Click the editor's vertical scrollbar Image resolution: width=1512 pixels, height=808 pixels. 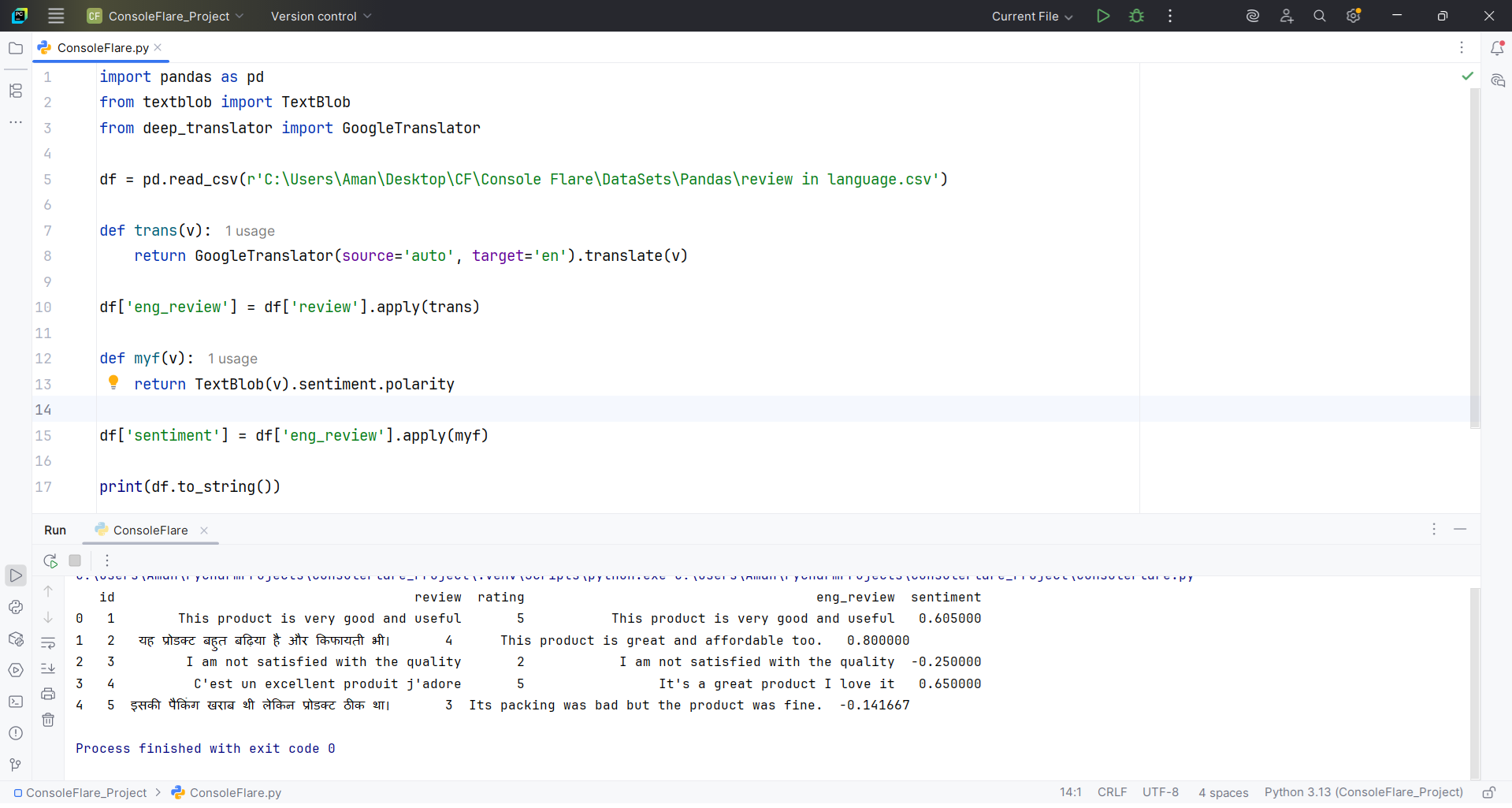pos(1475,260)
